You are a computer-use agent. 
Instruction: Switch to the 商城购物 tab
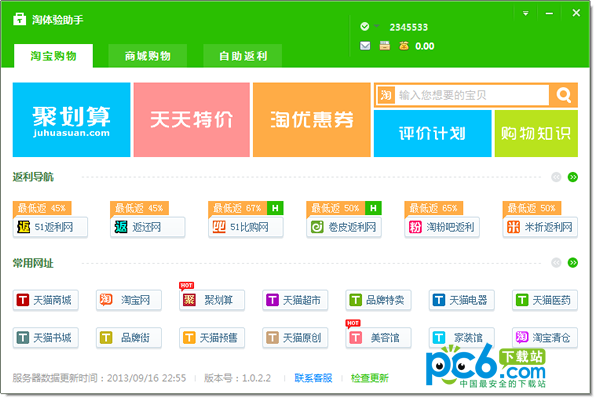(148, 56)
